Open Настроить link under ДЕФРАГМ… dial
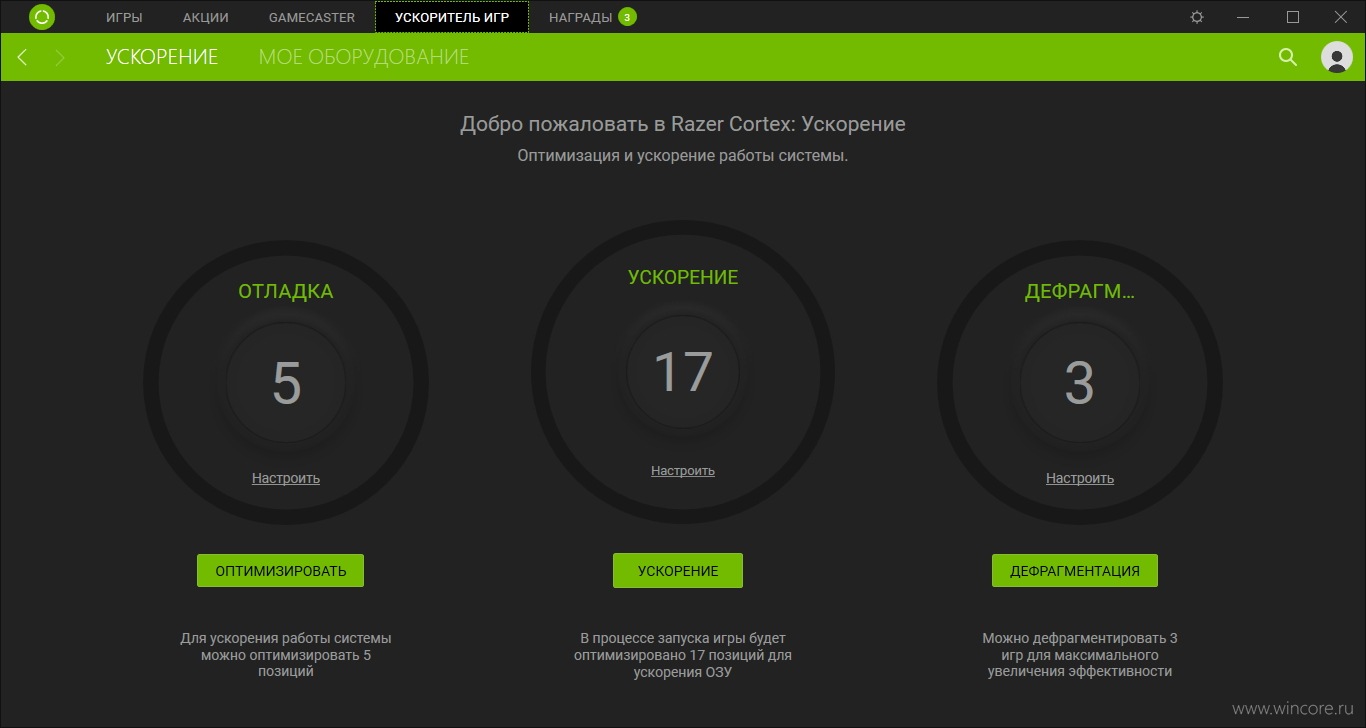Screen dimensions: 1366x728 tap(1080, 478)
